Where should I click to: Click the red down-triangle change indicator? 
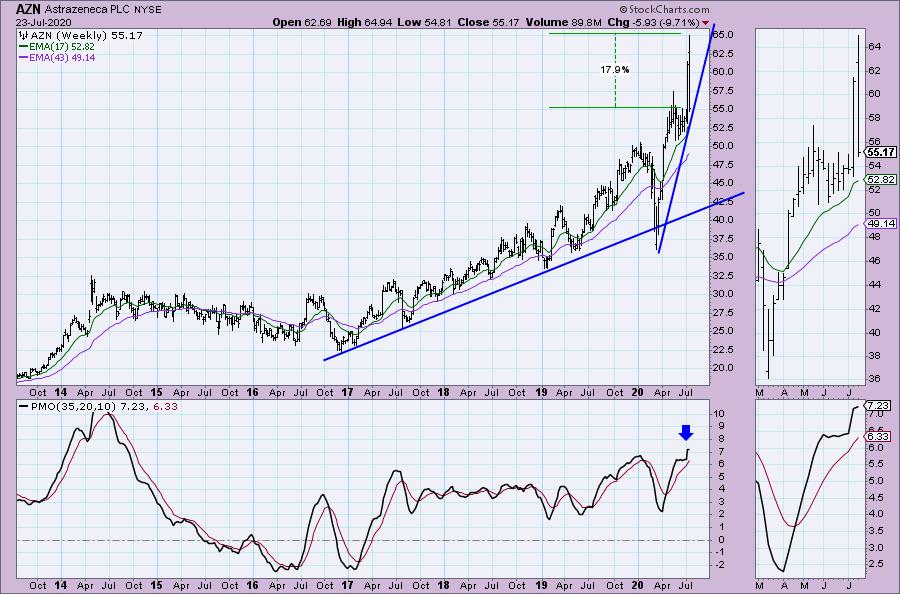[705, 22]
